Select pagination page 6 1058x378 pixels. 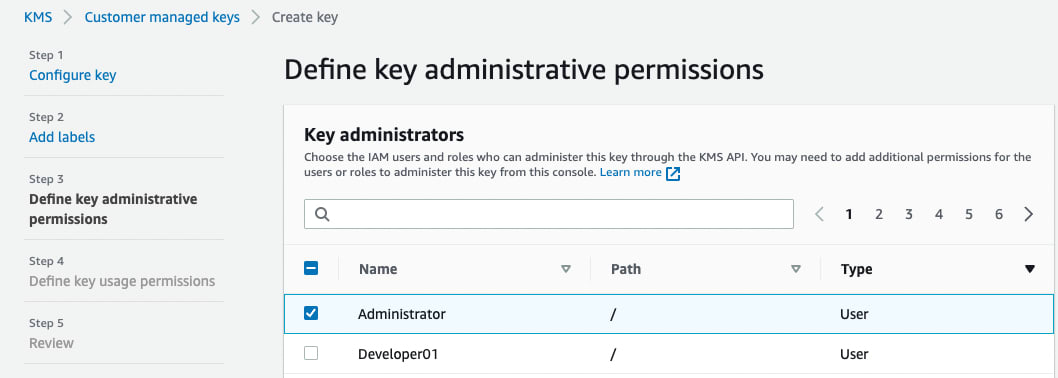click(x=999, y=215)
